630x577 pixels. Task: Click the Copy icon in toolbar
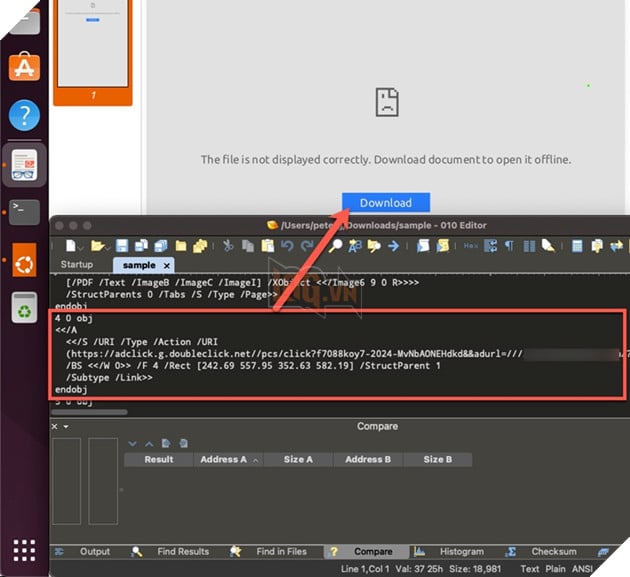tap(248, 246)
